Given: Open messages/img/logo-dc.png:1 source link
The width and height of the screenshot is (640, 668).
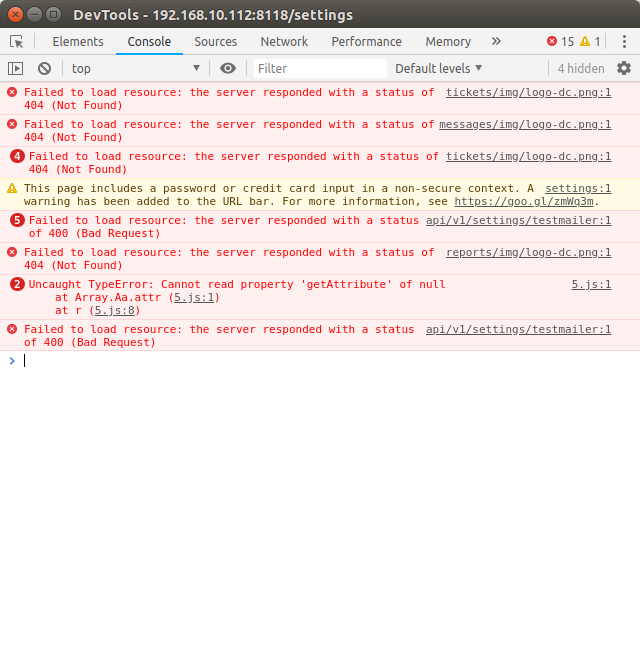Looking at the screenshot, I should (525, 124).
